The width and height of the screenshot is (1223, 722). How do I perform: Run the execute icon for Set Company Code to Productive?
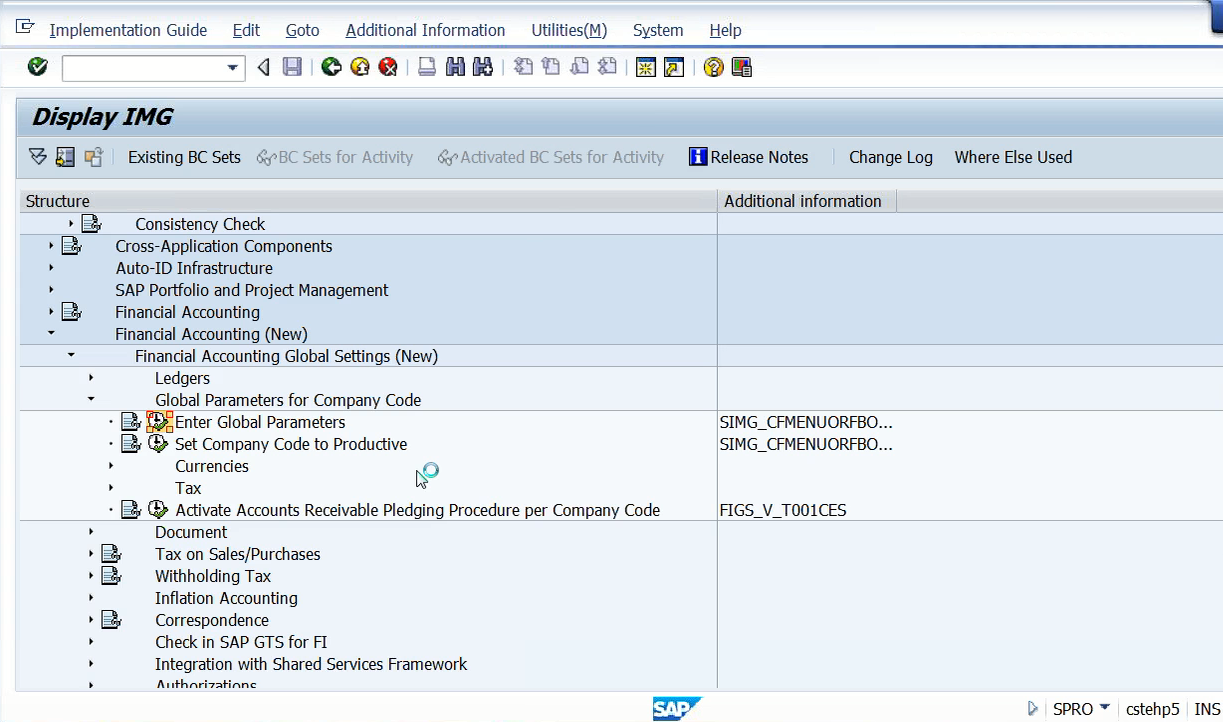pos(158,444)
